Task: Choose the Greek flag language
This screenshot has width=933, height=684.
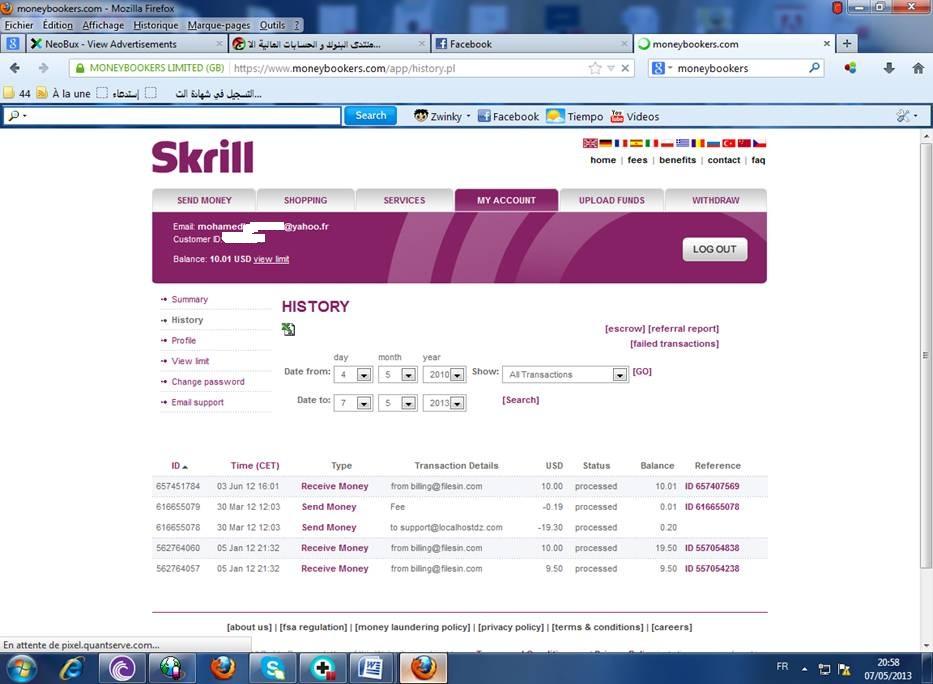Action: (682, 143)
